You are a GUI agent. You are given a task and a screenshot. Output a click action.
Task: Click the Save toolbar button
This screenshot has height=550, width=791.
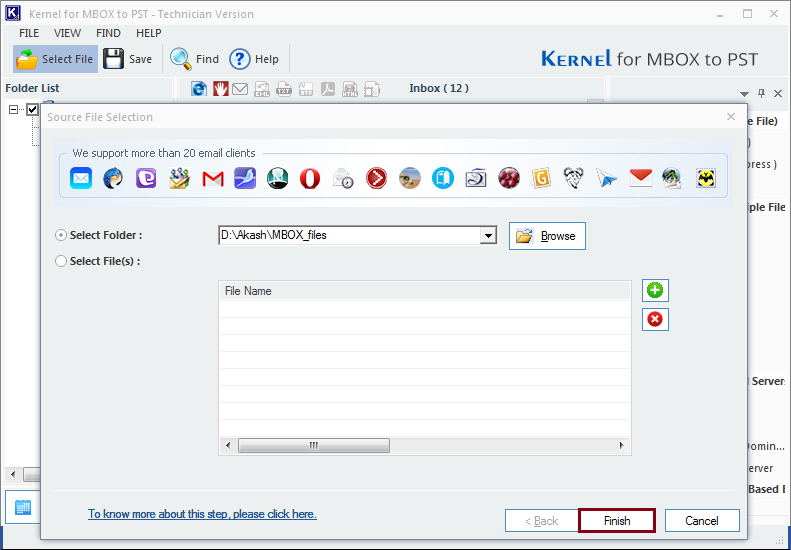click(128, 59)
